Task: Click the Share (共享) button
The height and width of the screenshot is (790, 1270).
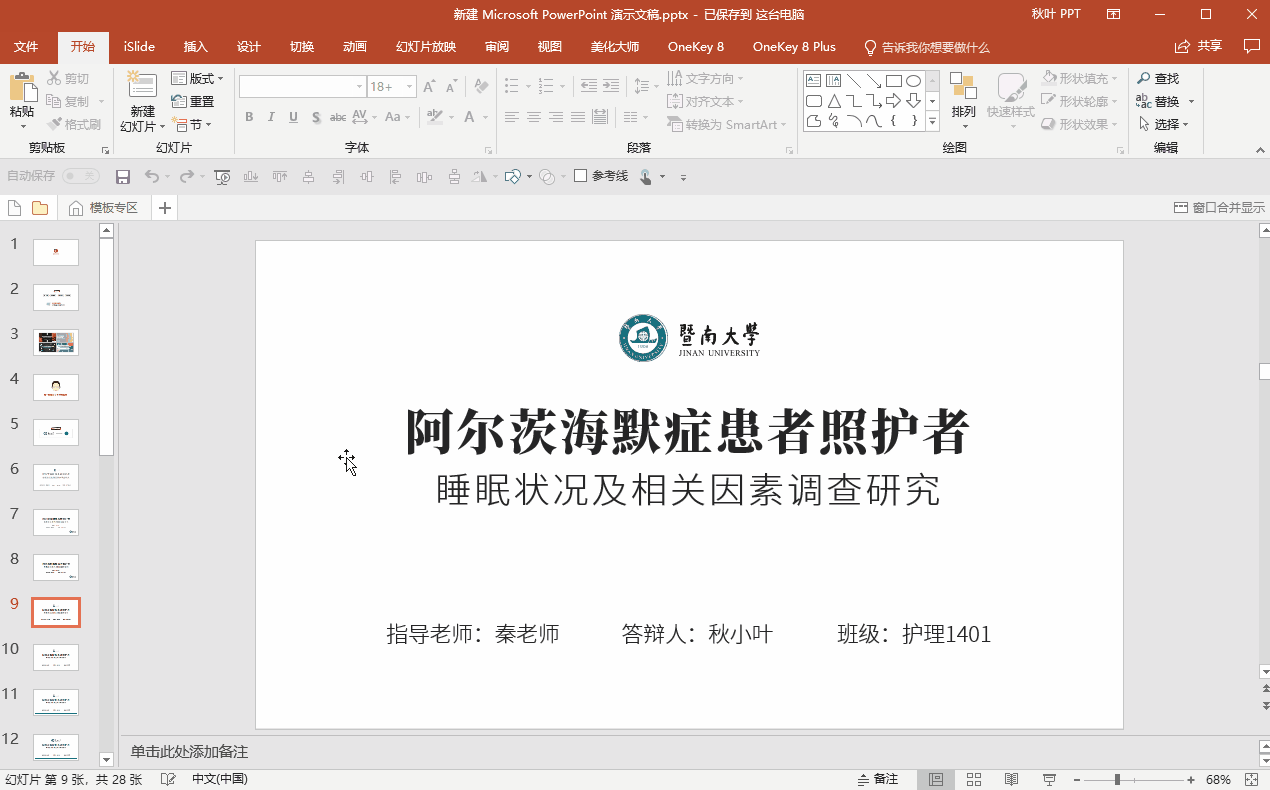Action: point(1198,46)
